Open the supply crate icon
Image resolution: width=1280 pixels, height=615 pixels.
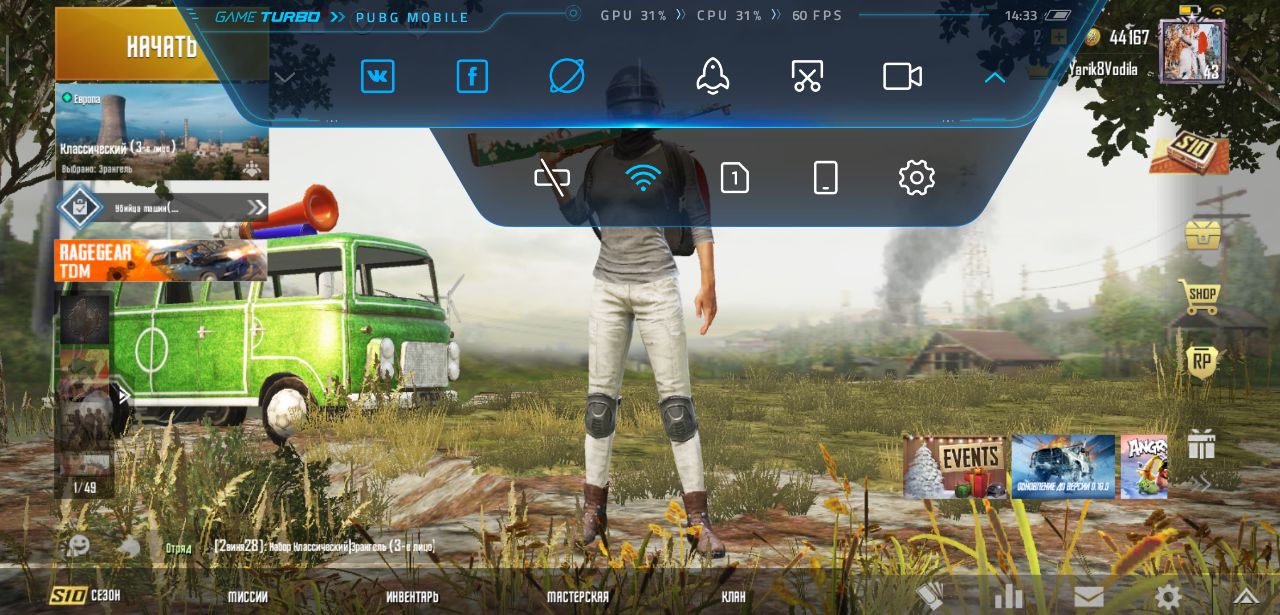[x=1202, y=234]
